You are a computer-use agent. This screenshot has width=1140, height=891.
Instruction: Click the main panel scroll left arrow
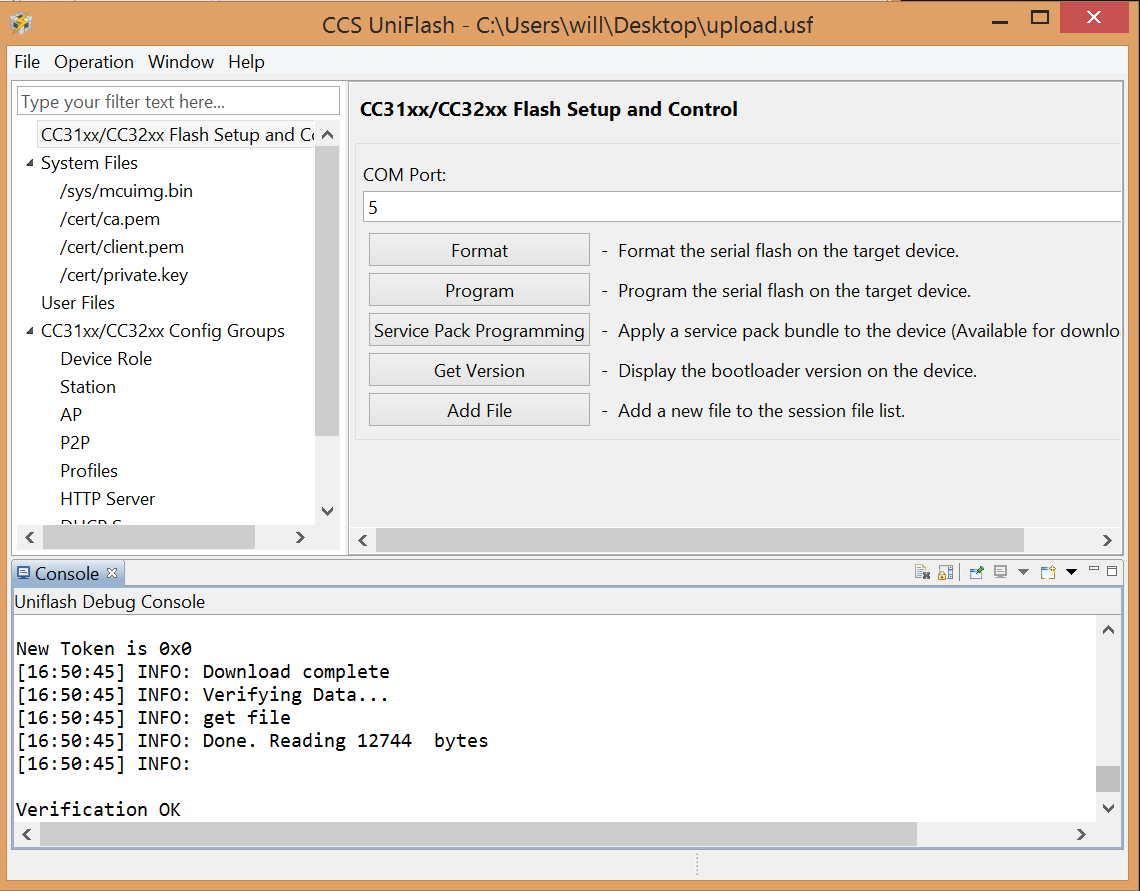(363, 540)
